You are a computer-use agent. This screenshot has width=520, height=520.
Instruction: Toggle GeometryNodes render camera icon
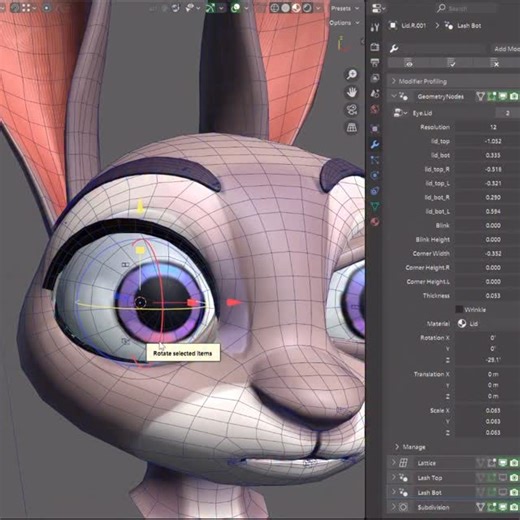514,97
